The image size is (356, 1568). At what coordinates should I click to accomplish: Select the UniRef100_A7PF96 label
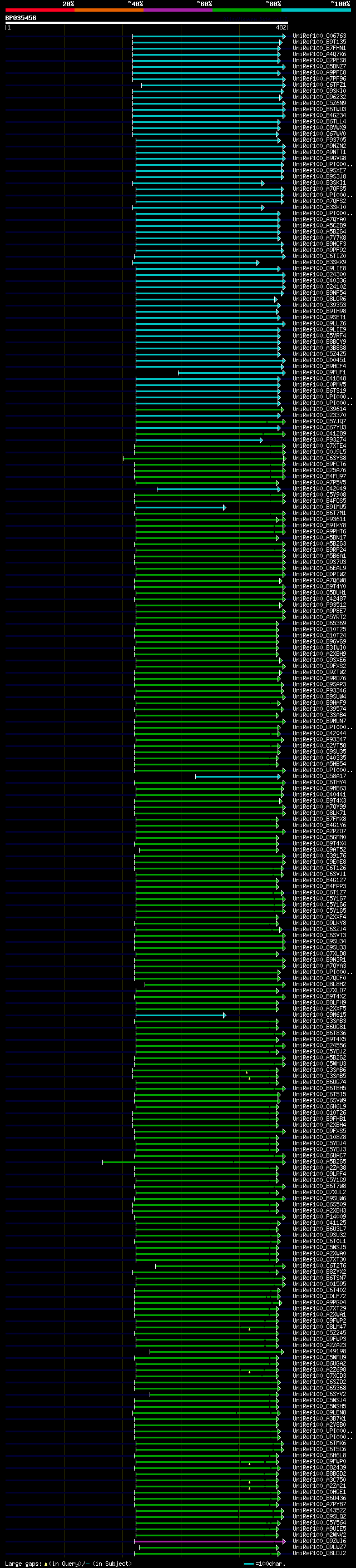tap(319, 78)
